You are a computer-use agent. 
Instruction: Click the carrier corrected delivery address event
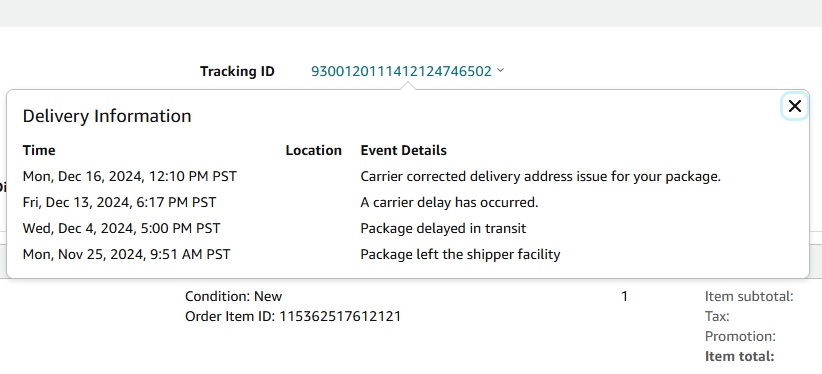point(540,177)
